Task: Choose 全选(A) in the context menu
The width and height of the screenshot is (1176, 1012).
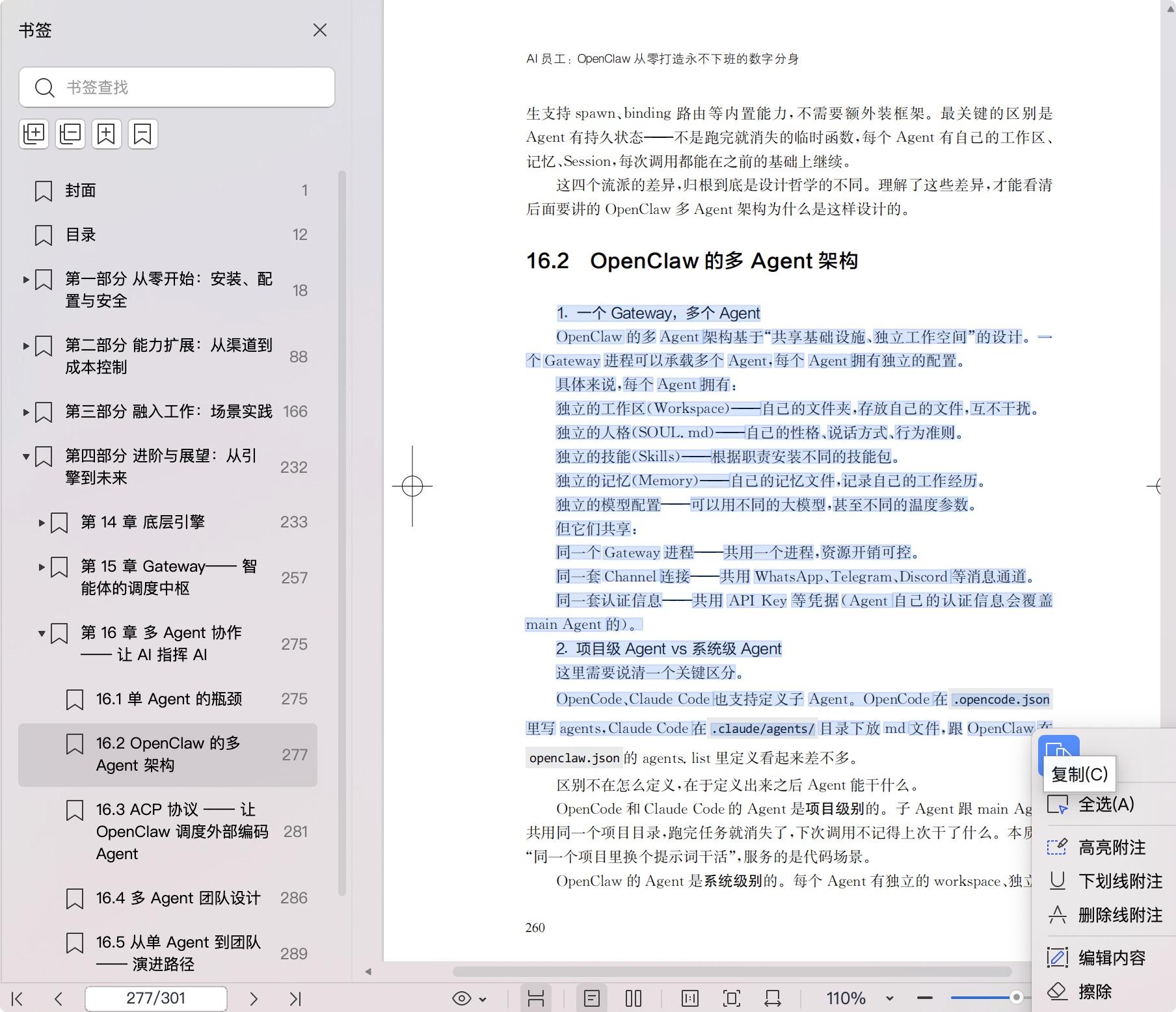Action: (x=1106, y=805)
